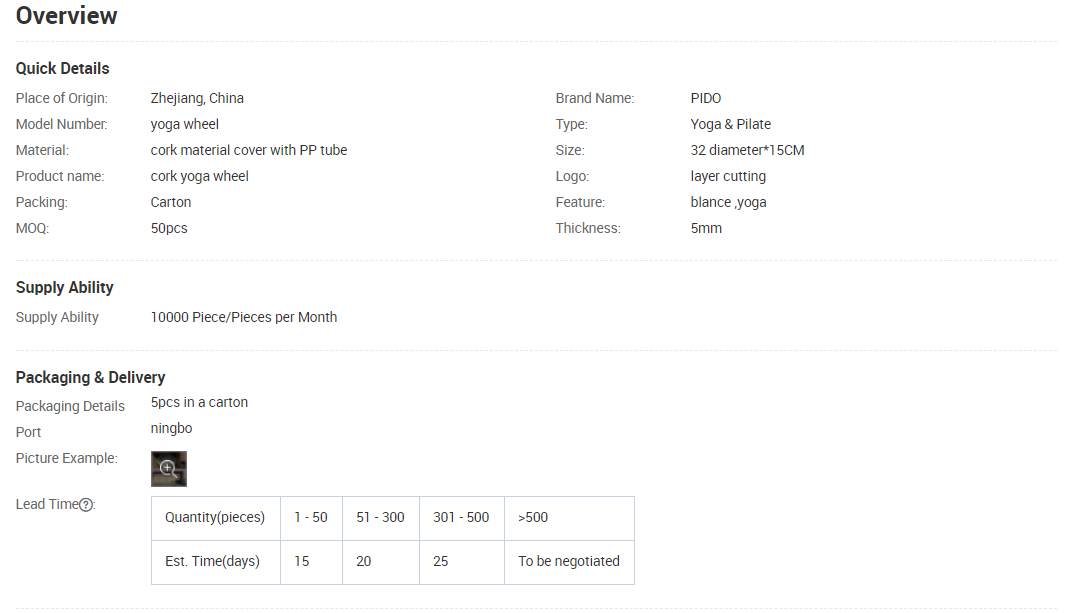The width and height of the screenshot is (1071, 613).
Task: Select the cork material cover with PP tube text
Action: click(249, 150)
